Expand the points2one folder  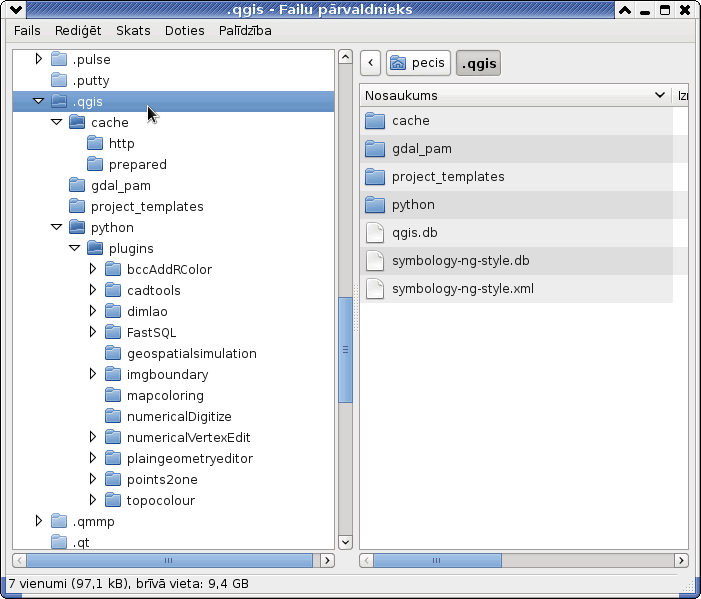pos(93,479)
